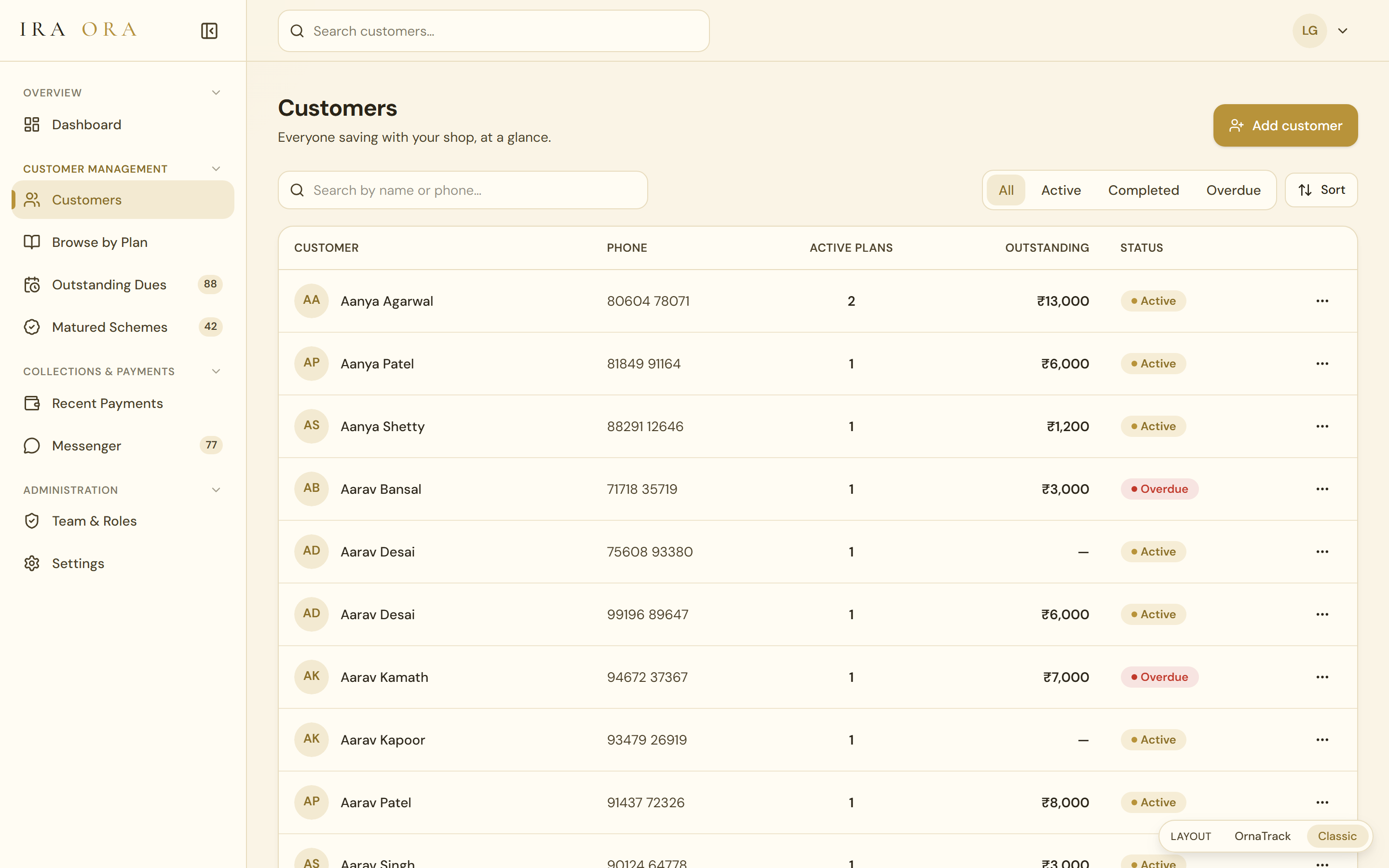Switch layout to Classic

[1337, 836]
